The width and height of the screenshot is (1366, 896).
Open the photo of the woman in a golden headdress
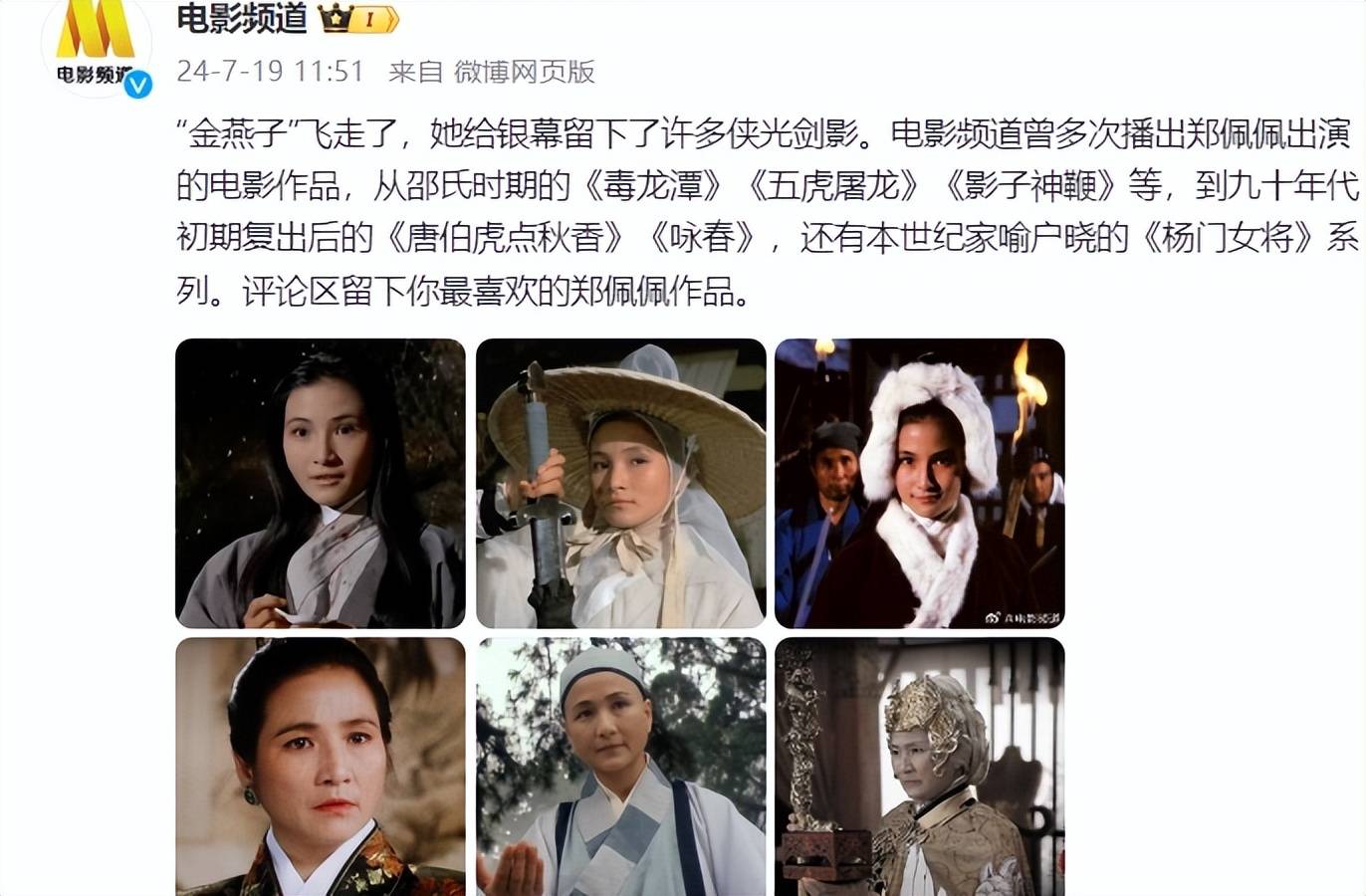click(920, 767)
